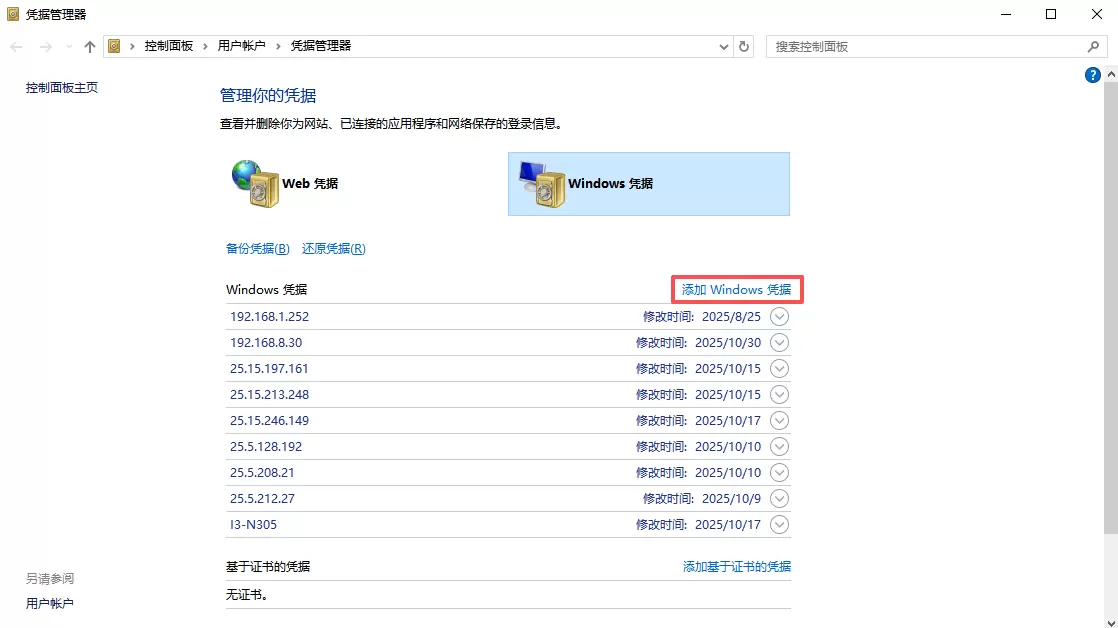Click the back navigation arrow
The height and width of the screenshot is (628, 1118).
(x=17, y=46)
